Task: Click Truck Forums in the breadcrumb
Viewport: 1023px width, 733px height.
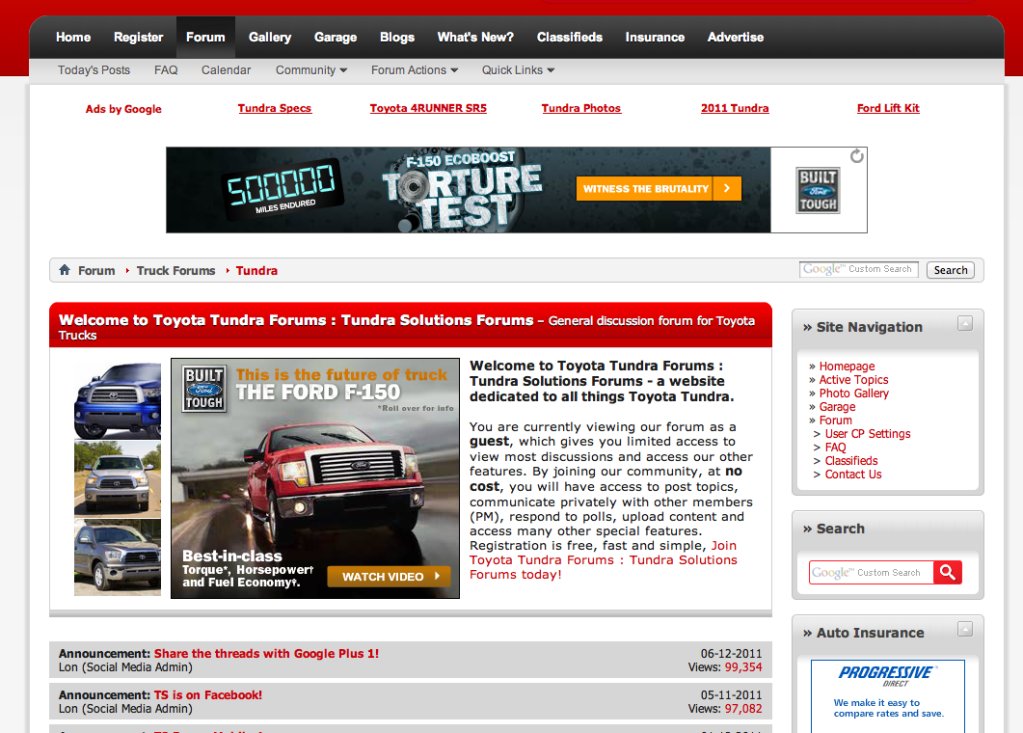Action: [x=176, y=270]
